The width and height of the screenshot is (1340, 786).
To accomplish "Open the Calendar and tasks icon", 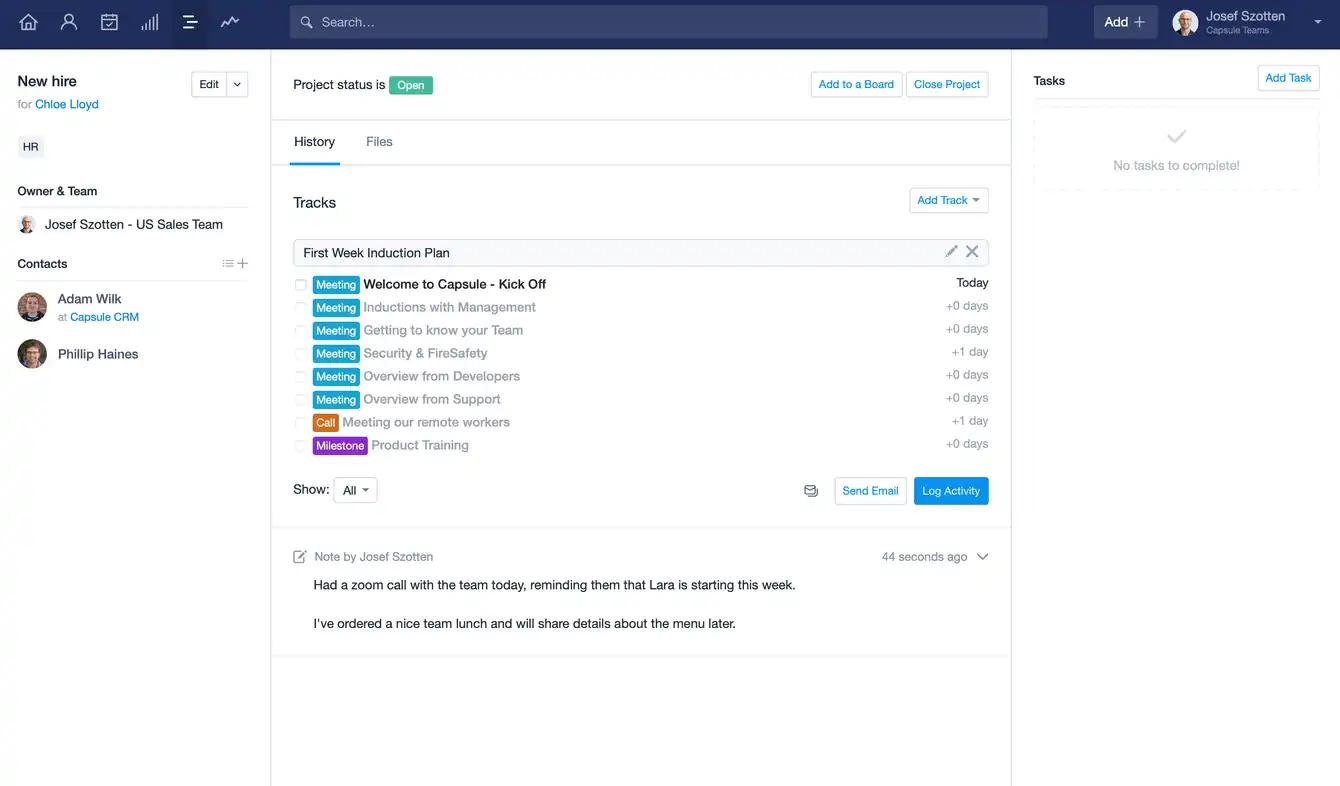I will pos(110,22).
